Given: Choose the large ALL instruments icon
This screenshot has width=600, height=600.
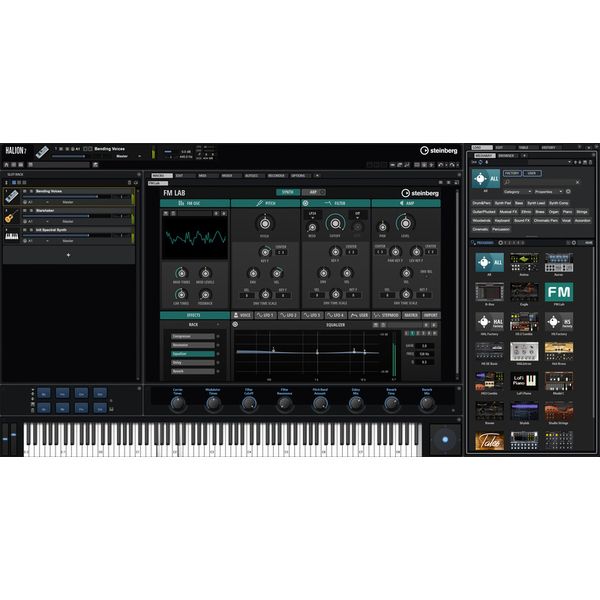Looking at the screenshot, I should [485, 178].
